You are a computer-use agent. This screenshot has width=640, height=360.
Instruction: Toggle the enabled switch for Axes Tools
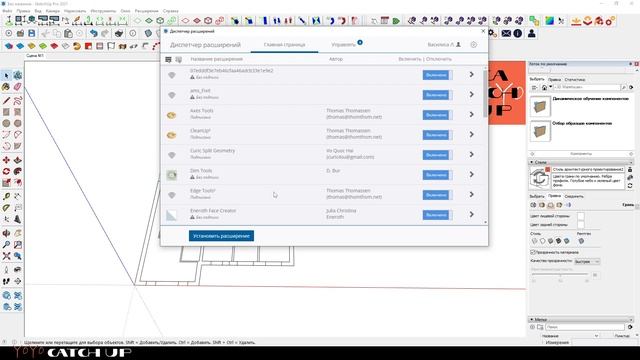coord(438,115)
